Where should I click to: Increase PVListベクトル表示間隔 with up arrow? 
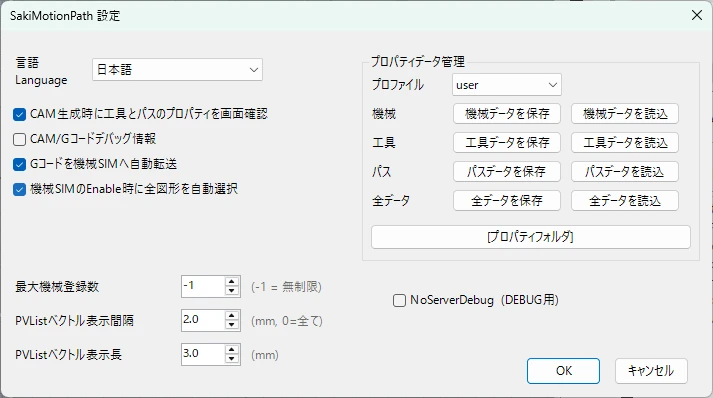pyautogui.click(x=232, y=316)
